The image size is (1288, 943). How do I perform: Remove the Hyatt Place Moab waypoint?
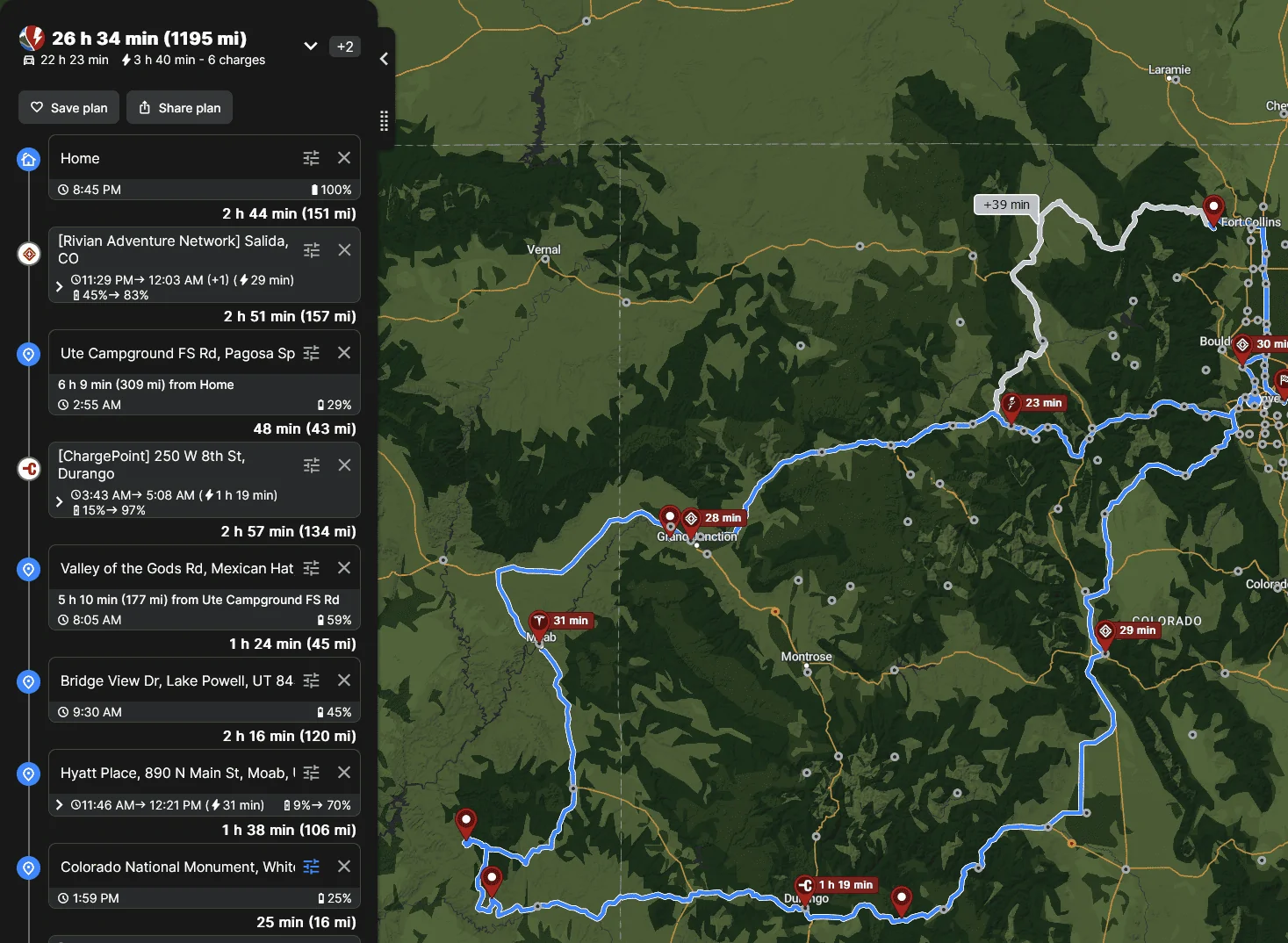(x=344, y=773)
